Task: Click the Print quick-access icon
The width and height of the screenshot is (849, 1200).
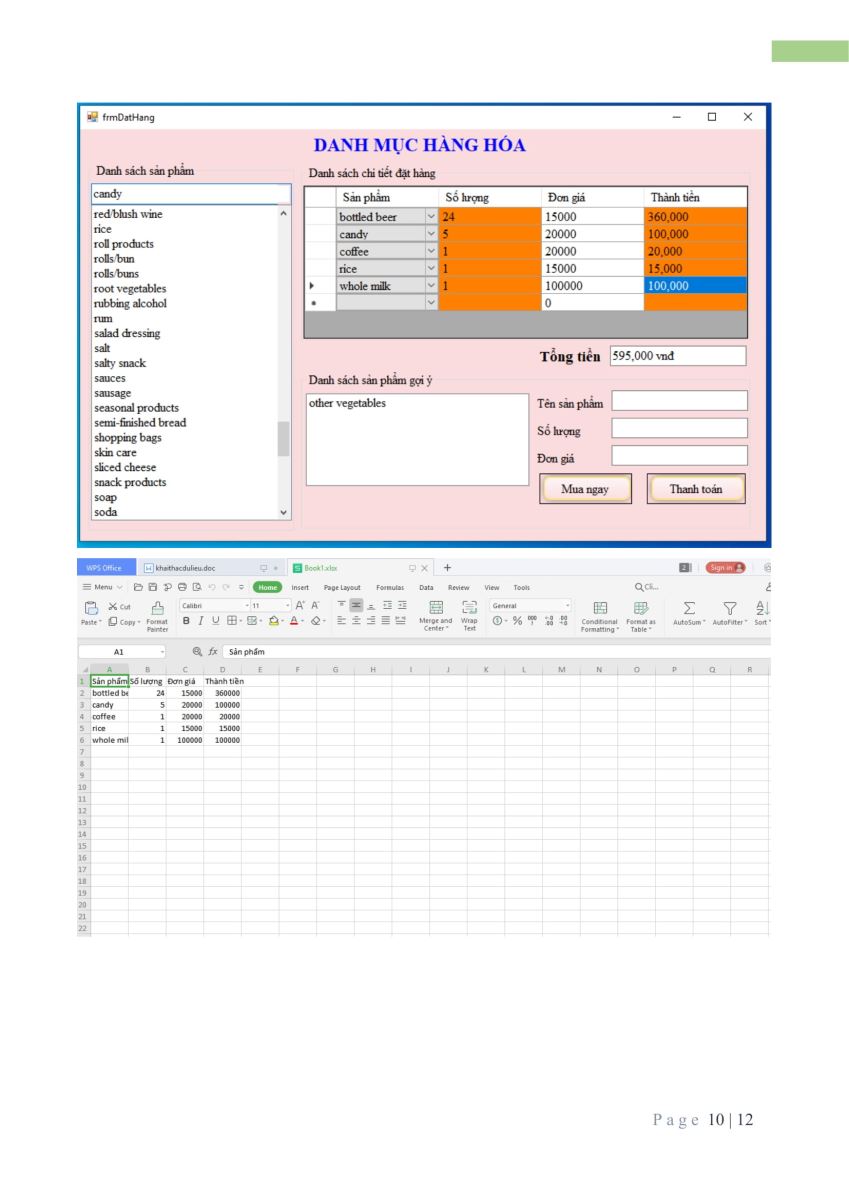Action: point(181,587)
